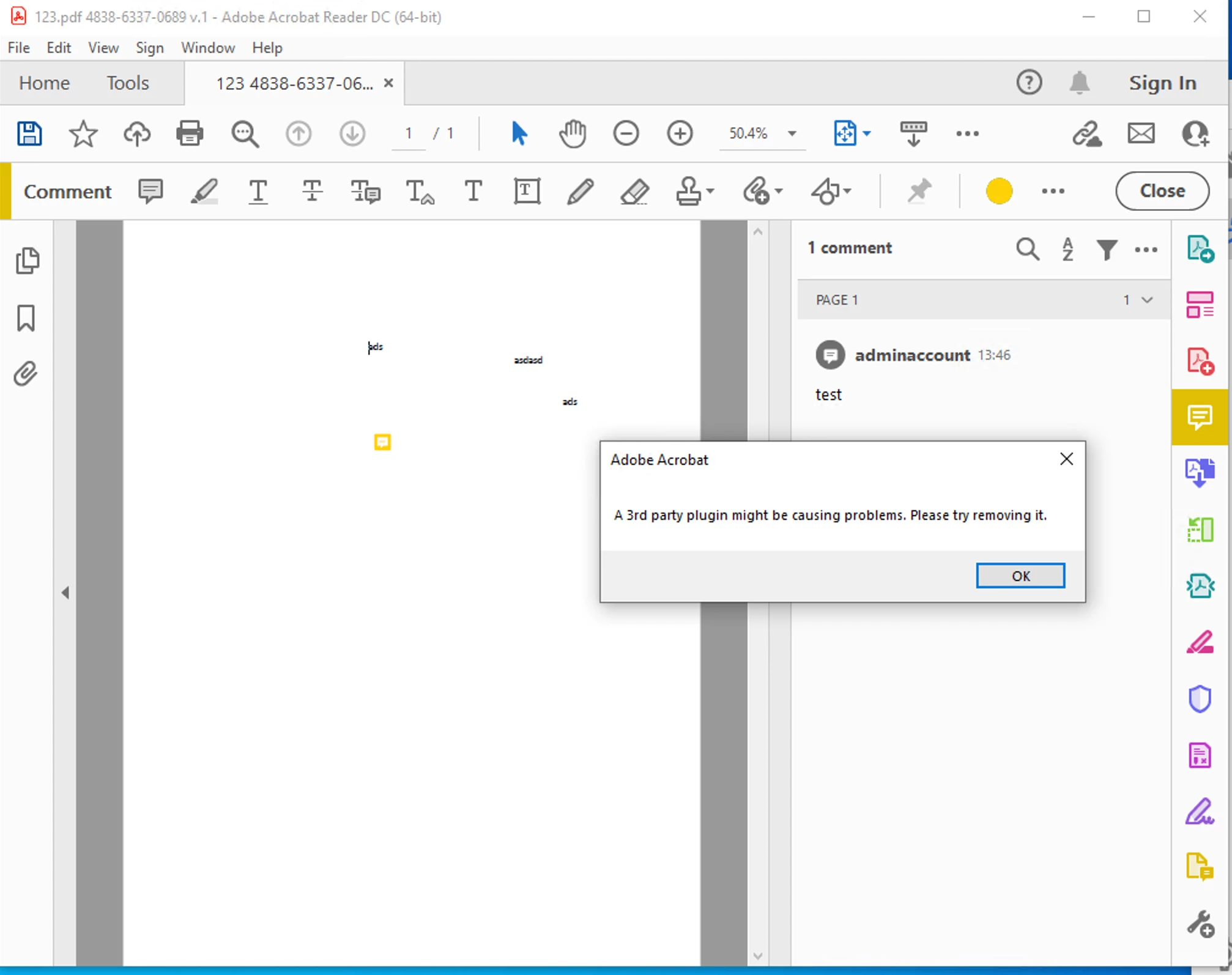The width and height of the screenshot is (1232, 975).
Task: Click the page number input field
Action: 408,133
